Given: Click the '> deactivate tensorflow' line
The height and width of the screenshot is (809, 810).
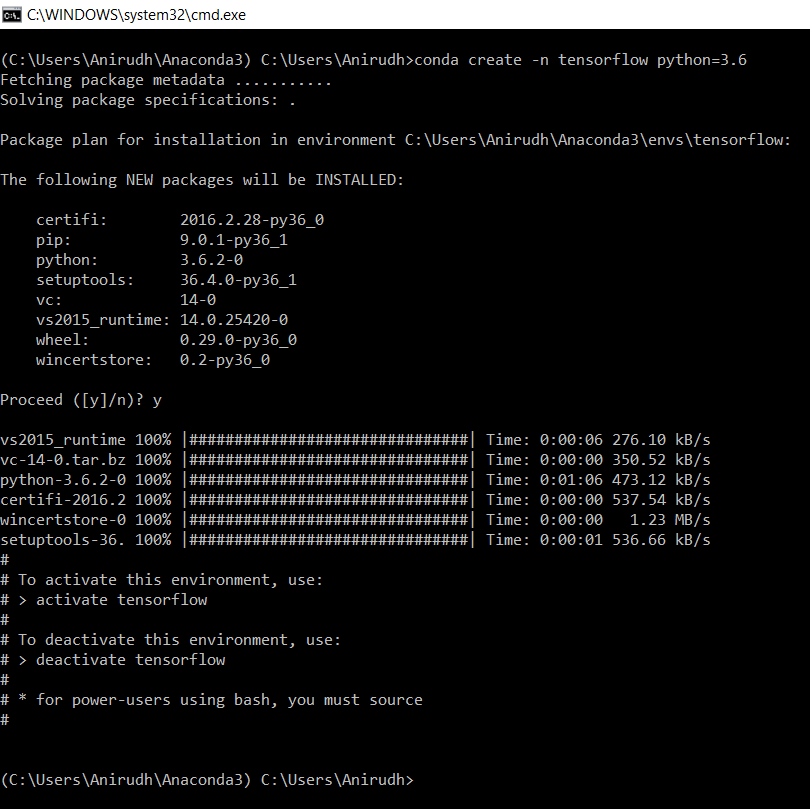Looking at the screenshot, I should coord(121,660).
